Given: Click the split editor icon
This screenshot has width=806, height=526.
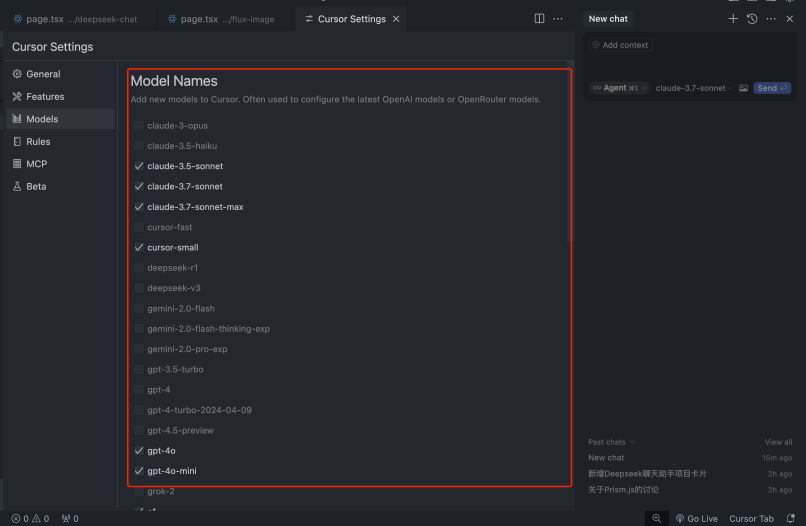Looking at the screenshot, I should coord(539,19).
